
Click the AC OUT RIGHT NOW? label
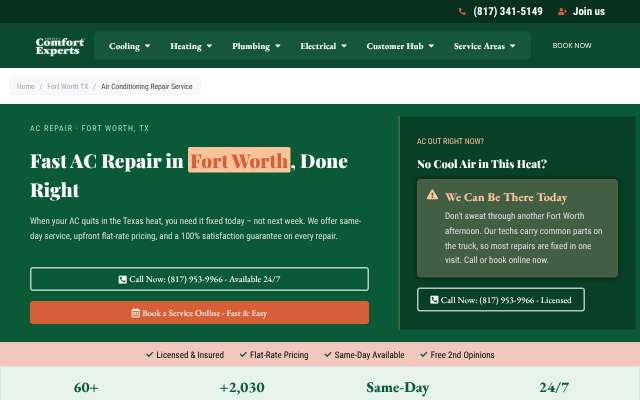450,141
